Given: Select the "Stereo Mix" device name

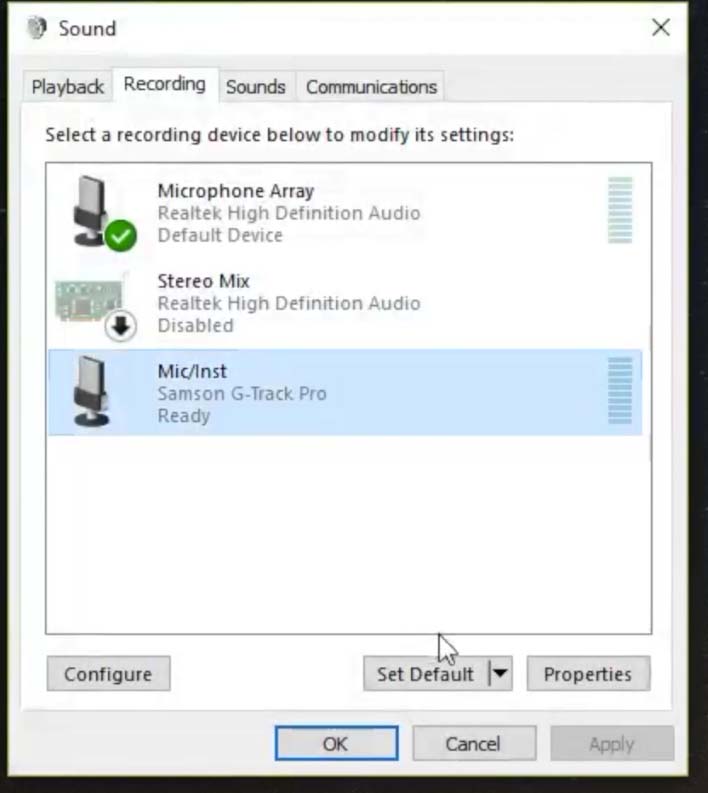Looking at the screenshot, I should (203, 281).
